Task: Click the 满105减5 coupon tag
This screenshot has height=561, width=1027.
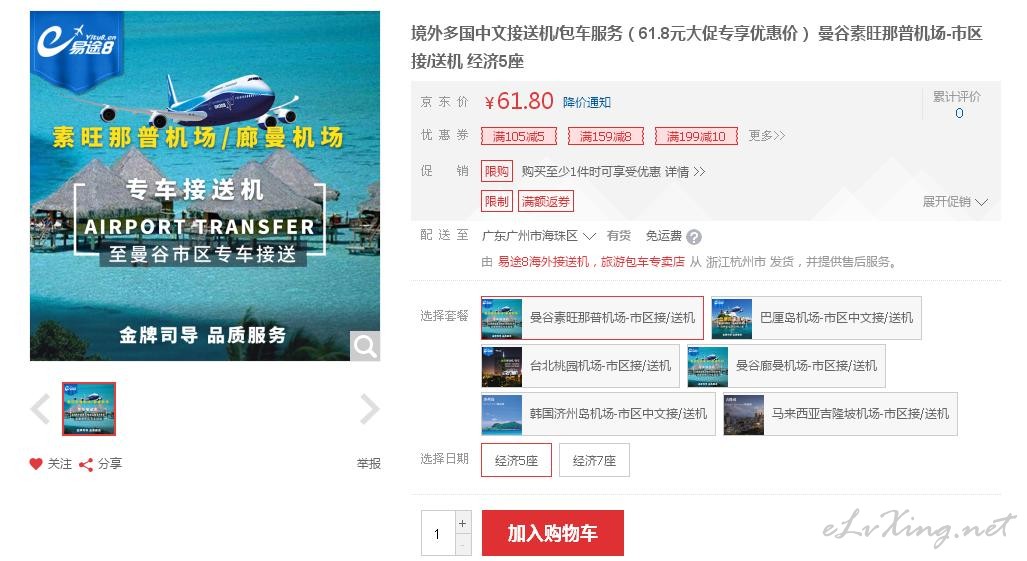Action: click(519, 136)
